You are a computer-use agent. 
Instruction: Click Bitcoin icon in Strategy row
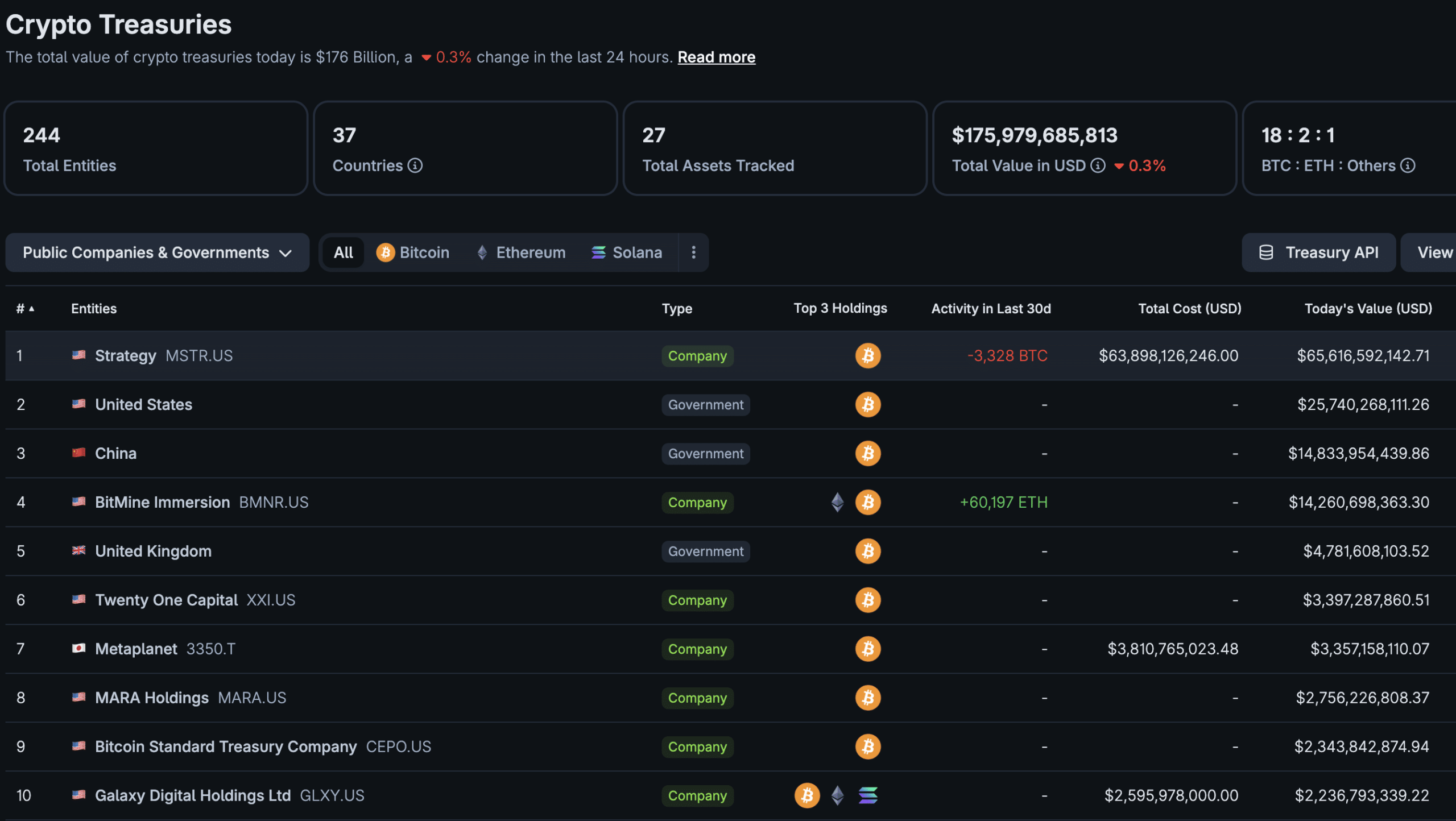[868, 356]
